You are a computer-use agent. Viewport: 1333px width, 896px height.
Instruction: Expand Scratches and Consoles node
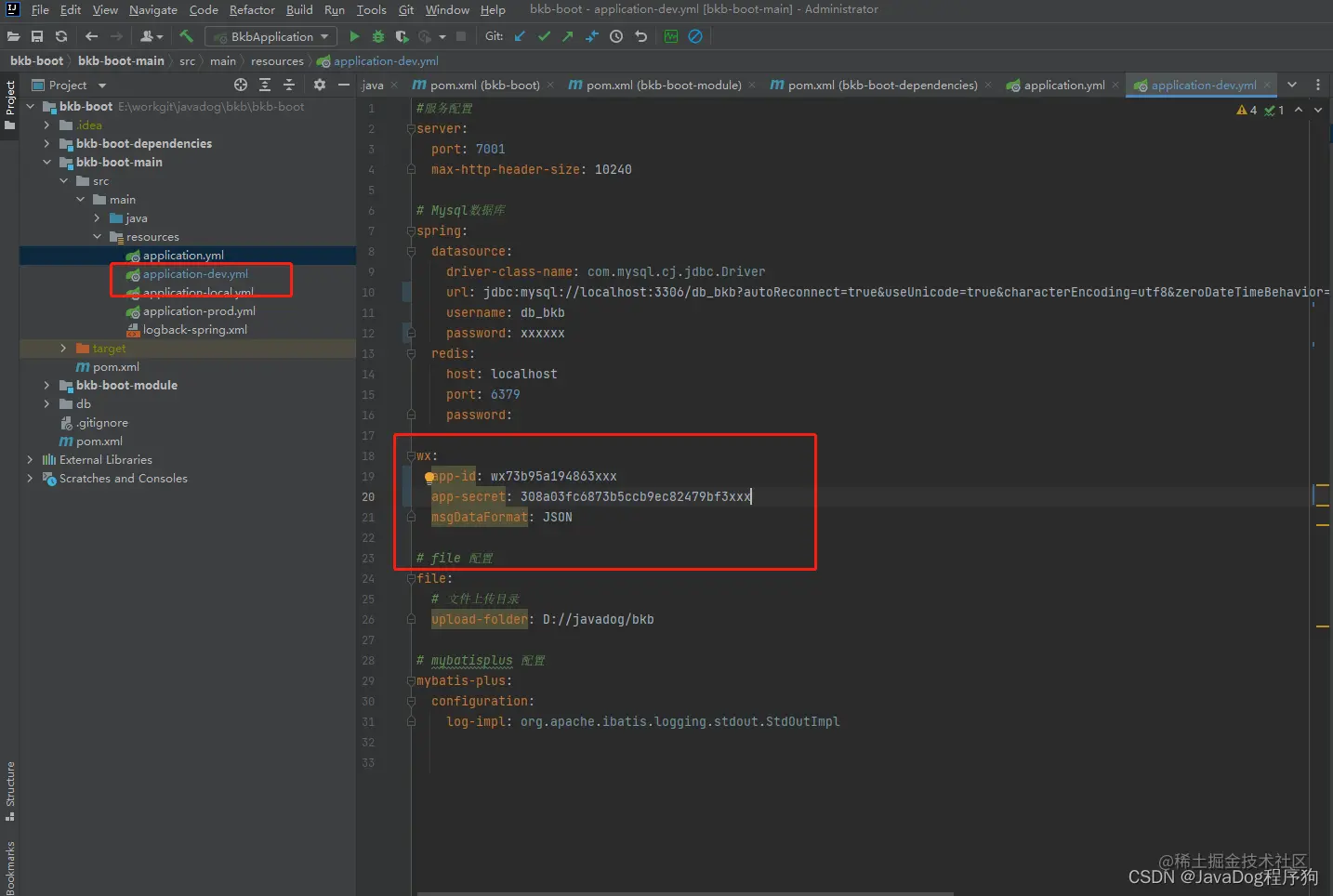pyautogui.click(x=30, y=478)
